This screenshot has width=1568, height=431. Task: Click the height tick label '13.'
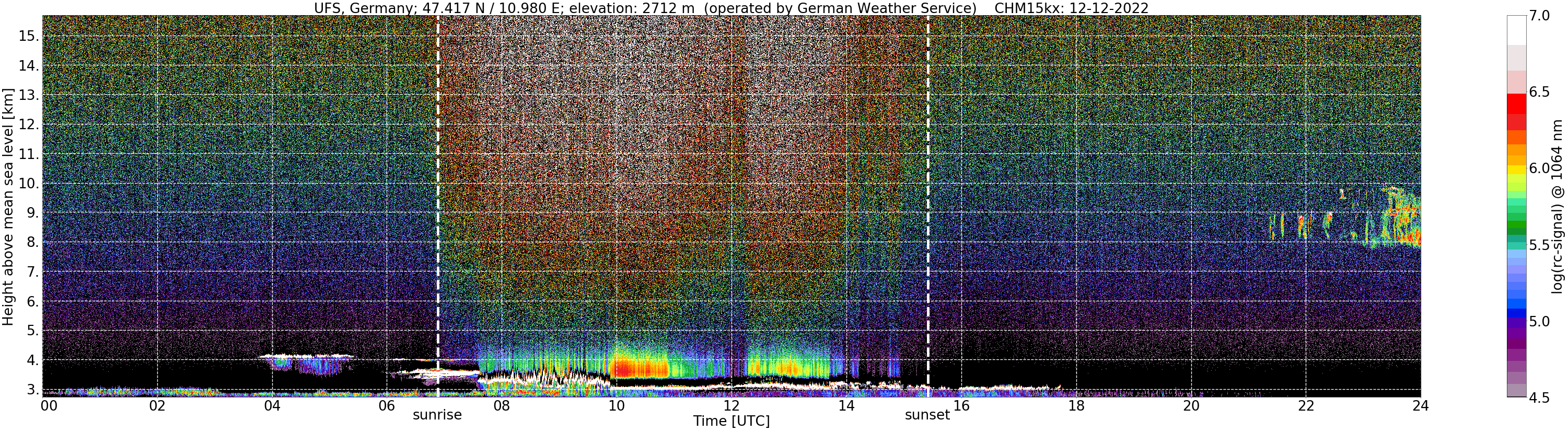(28, 95)
